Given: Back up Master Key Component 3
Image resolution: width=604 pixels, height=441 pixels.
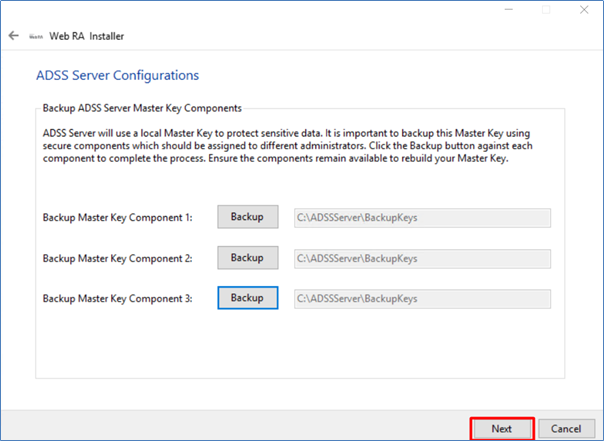Looking at the screenshot, I should tap(248, 298).
